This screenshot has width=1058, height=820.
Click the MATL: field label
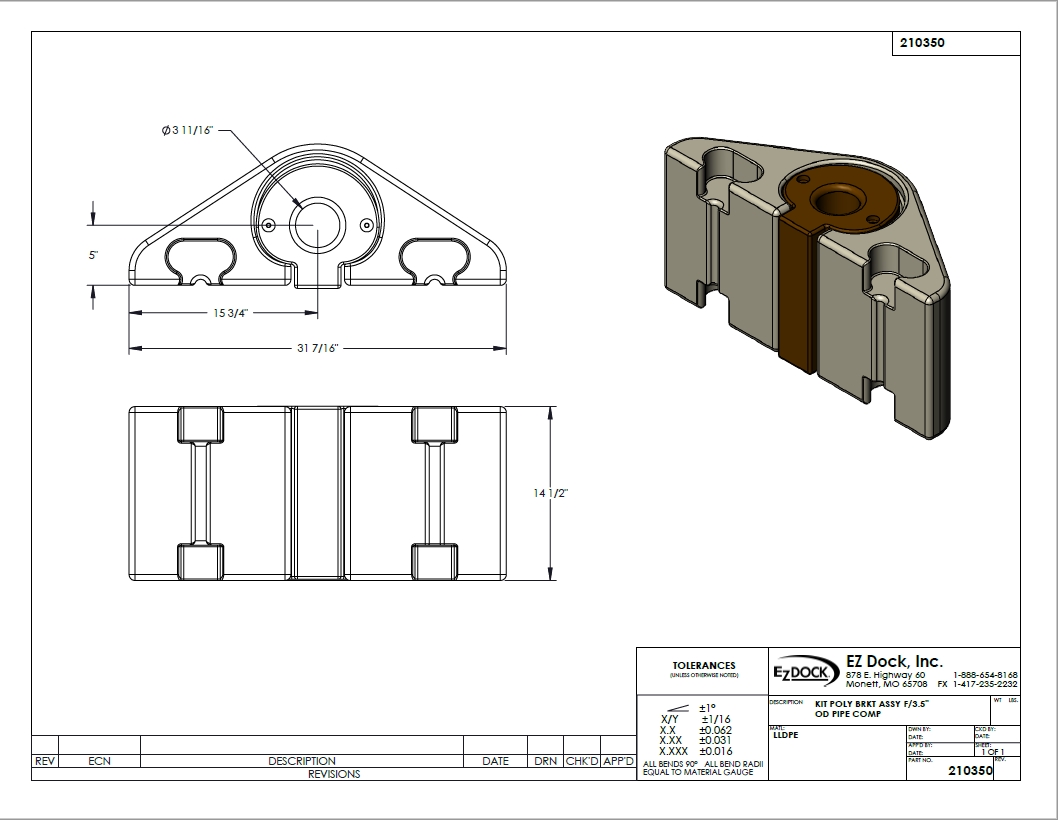pyautogui.click(x=777, y=728)
